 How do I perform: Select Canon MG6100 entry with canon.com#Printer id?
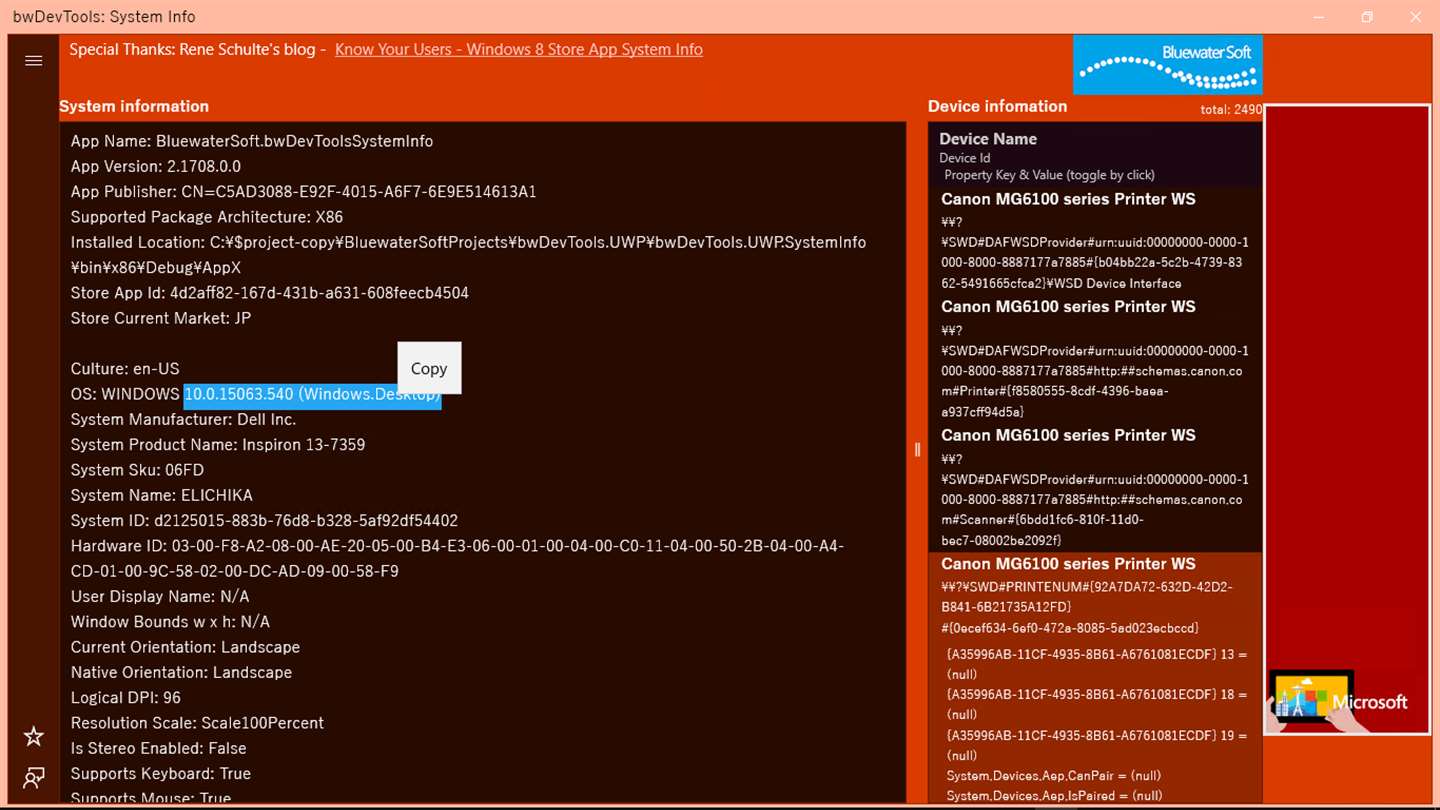(x=1095, y=359)
